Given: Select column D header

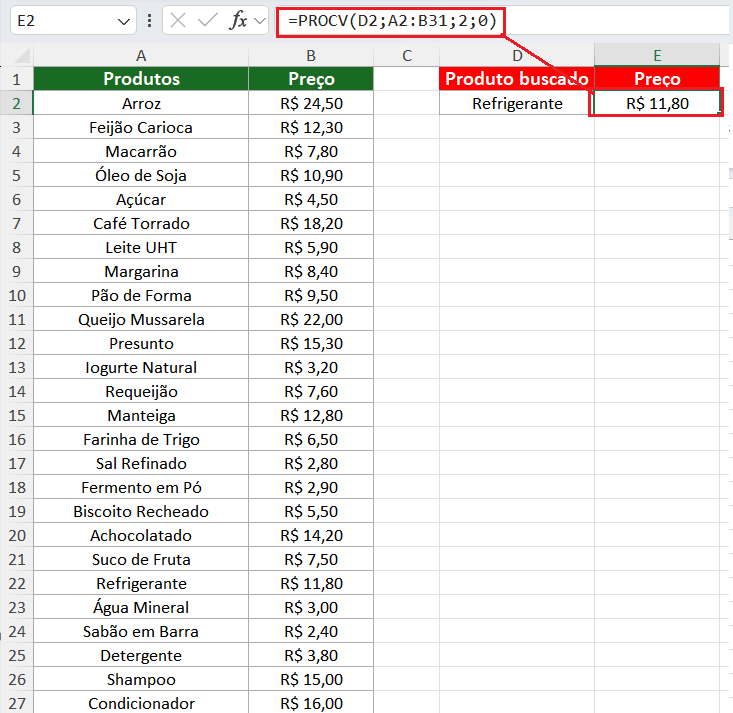Looking at the screenshot, I should (x=517, y=56).
